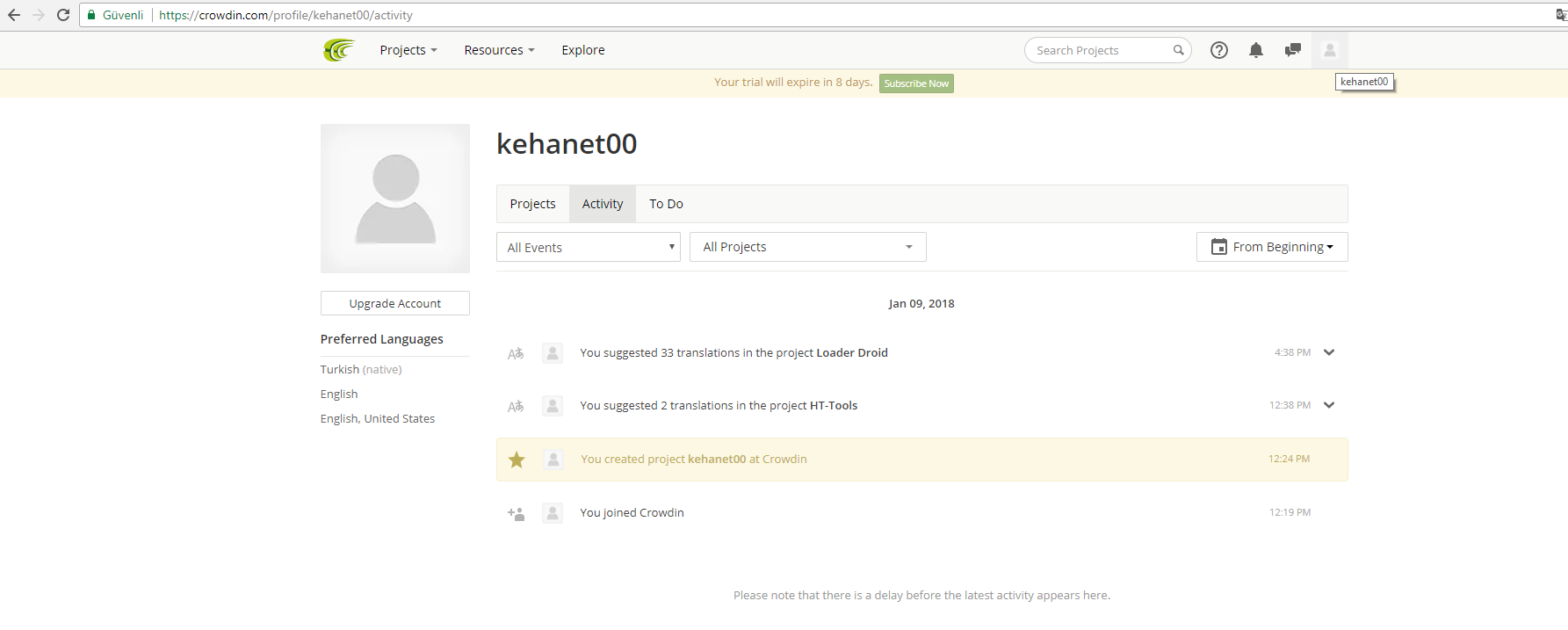Click the browser back arrow
Screen dimensions: 1568x630
click(14, 15)
